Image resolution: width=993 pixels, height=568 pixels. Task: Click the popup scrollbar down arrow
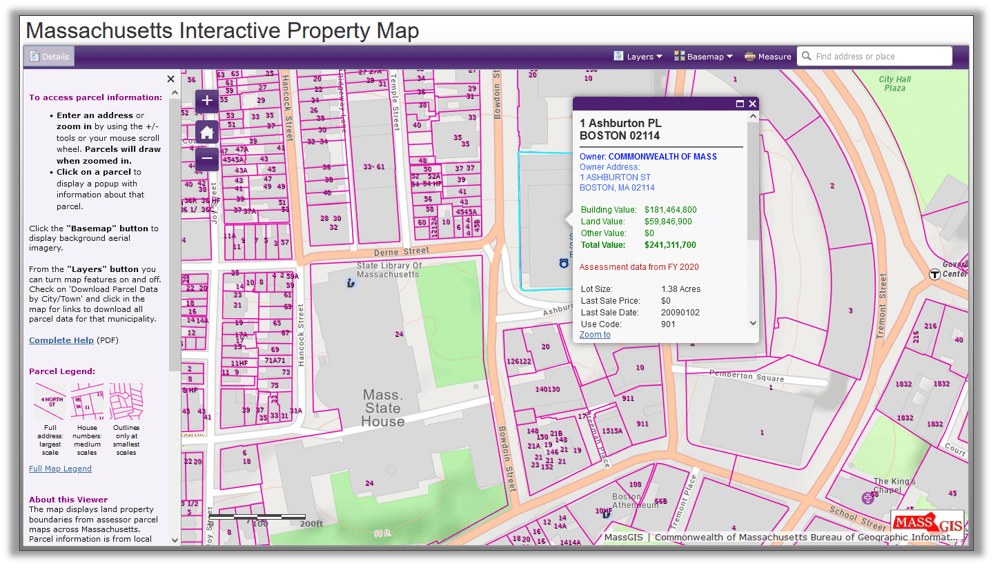pyautogui.click(x=753, y=323)
